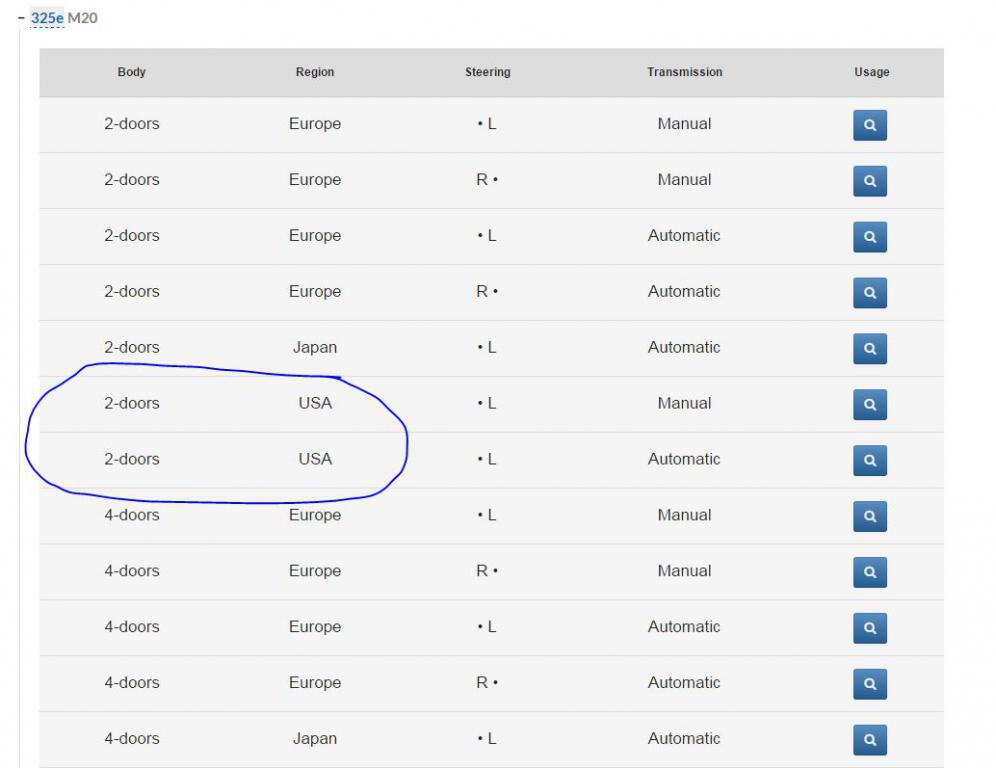
Task: Click usage magnifier for 2-doors USA Automatic
Action: tap(869, 461)
